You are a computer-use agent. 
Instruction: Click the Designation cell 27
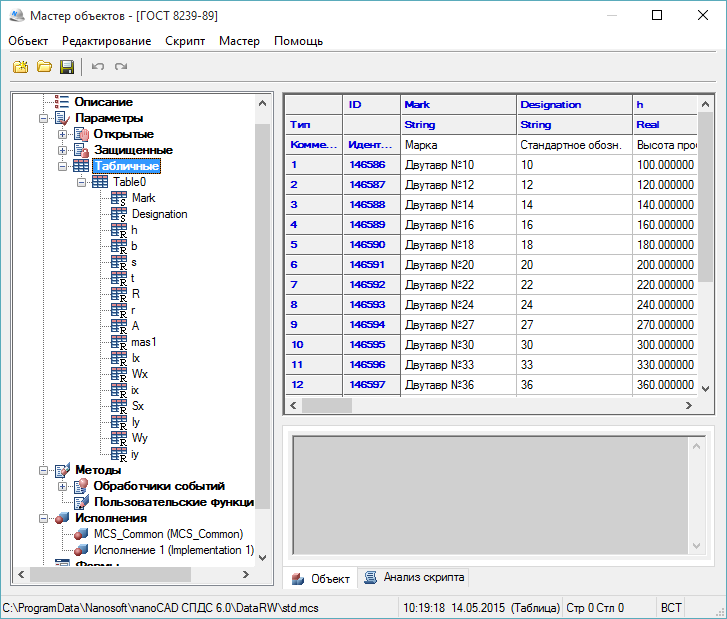(574, 325)
